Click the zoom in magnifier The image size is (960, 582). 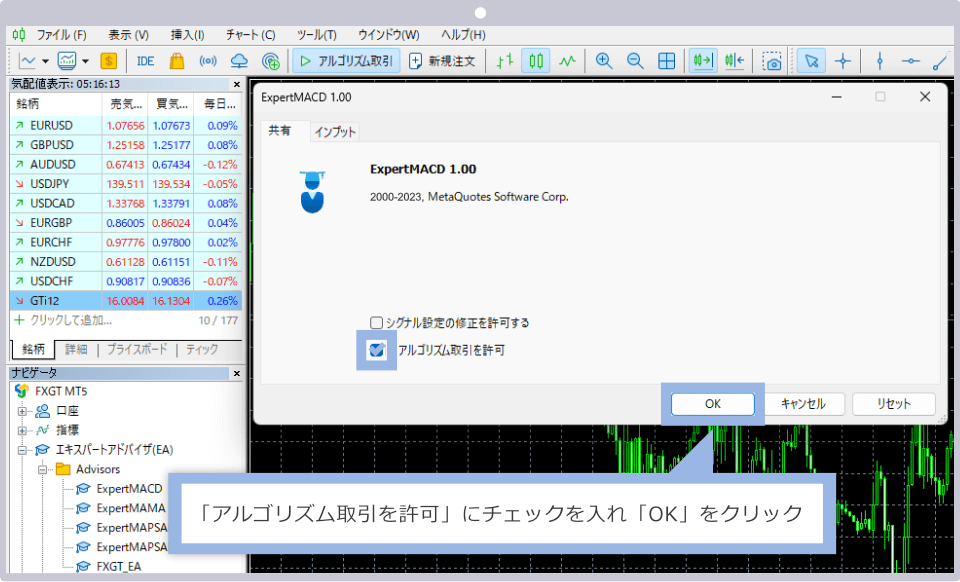(x=604, y=61)
